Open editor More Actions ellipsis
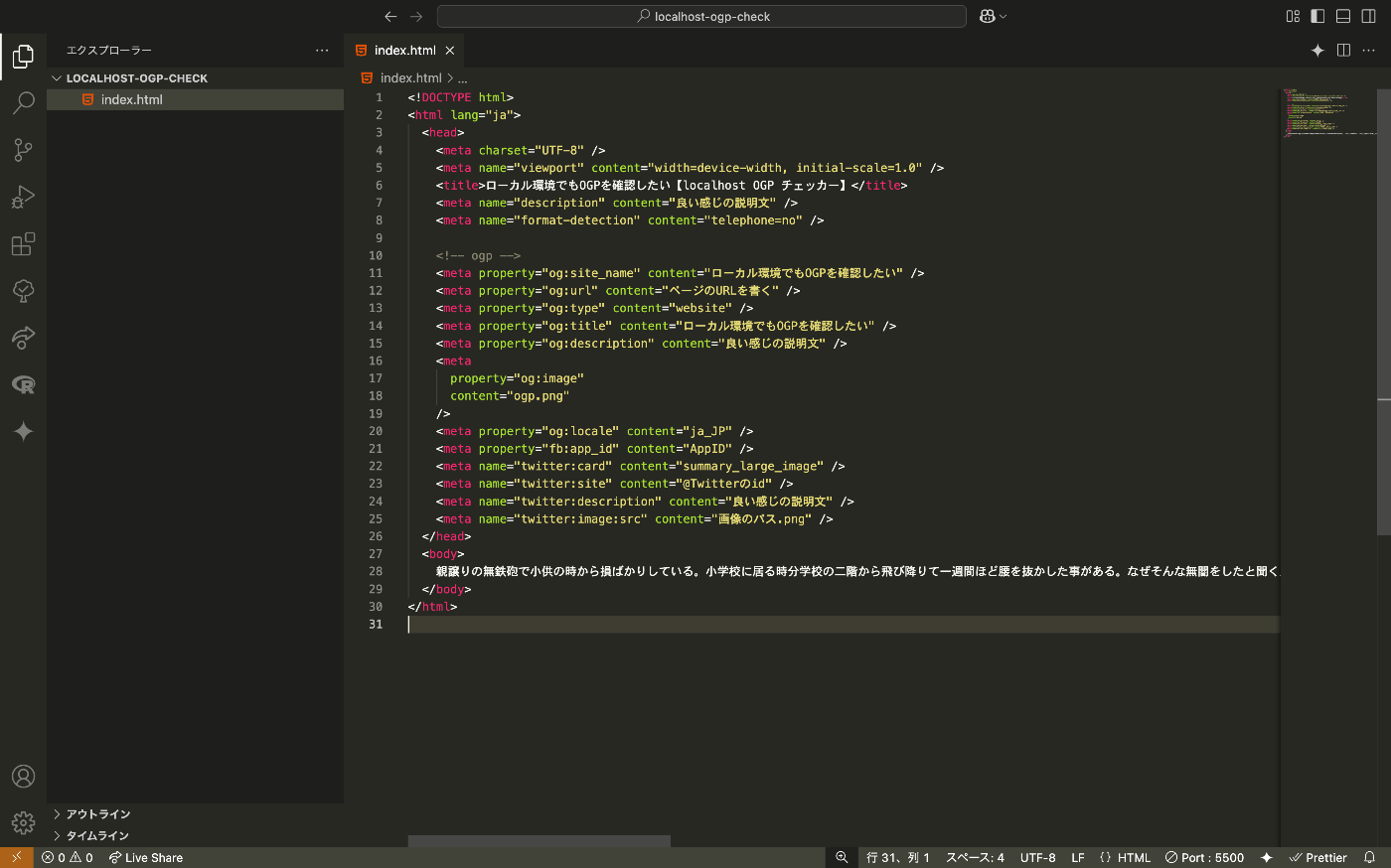Viewport: 1391px width, 868px height. point(1369,51)
